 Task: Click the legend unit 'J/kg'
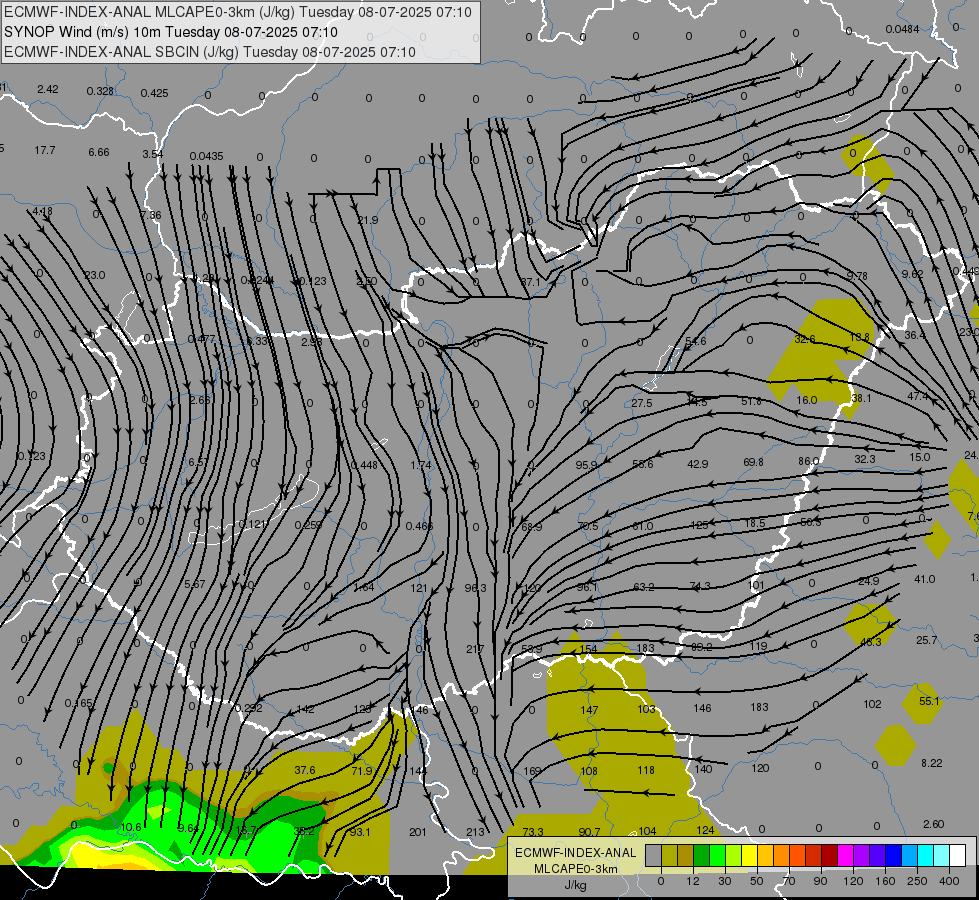click(575, 885)
